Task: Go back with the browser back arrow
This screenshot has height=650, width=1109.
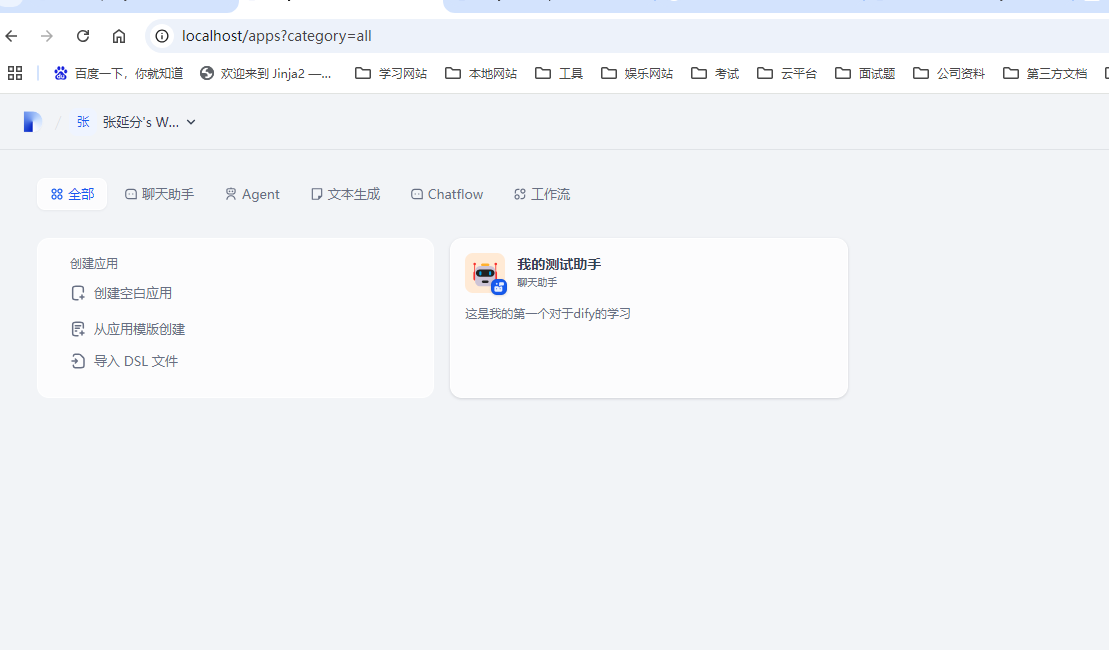Action: point(11,36)
